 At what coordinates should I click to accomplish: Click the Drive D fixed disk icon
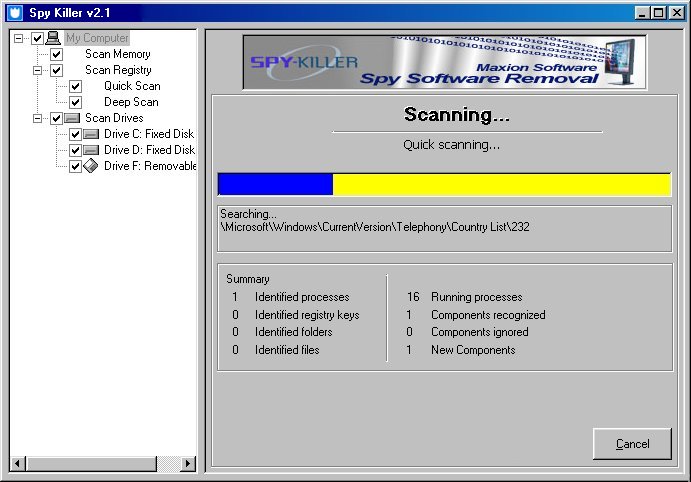(x=91, y=150)
